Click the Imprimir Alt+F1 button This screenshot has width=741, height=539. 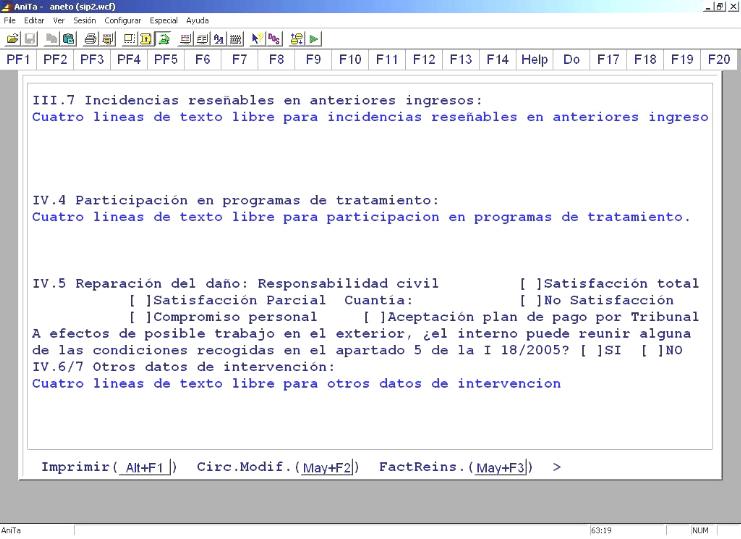point(145,467)
